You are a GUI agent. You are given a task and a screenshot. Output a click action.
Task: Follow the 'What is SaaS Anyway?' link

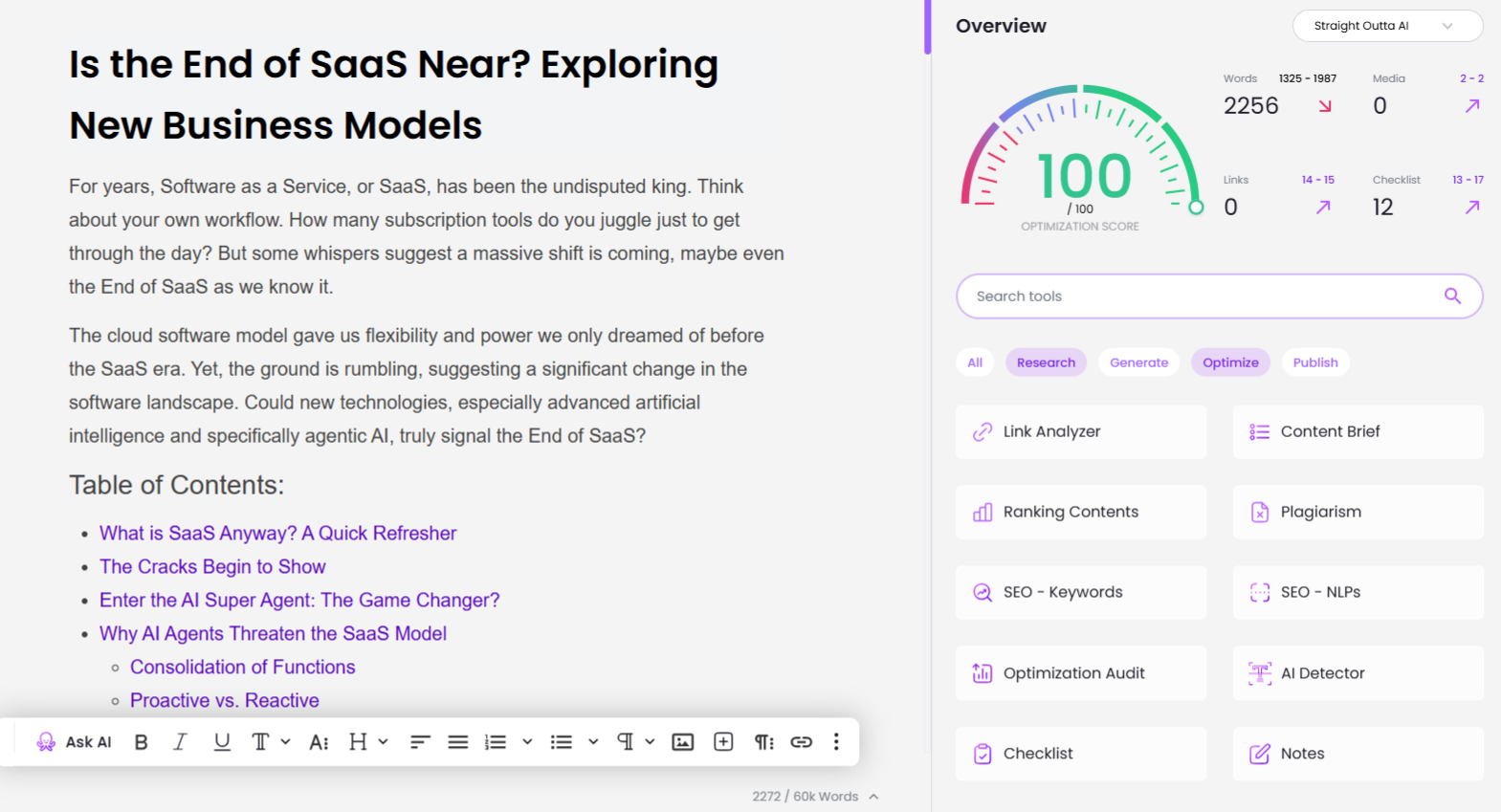pyautogui.click(x=278, y=534)
